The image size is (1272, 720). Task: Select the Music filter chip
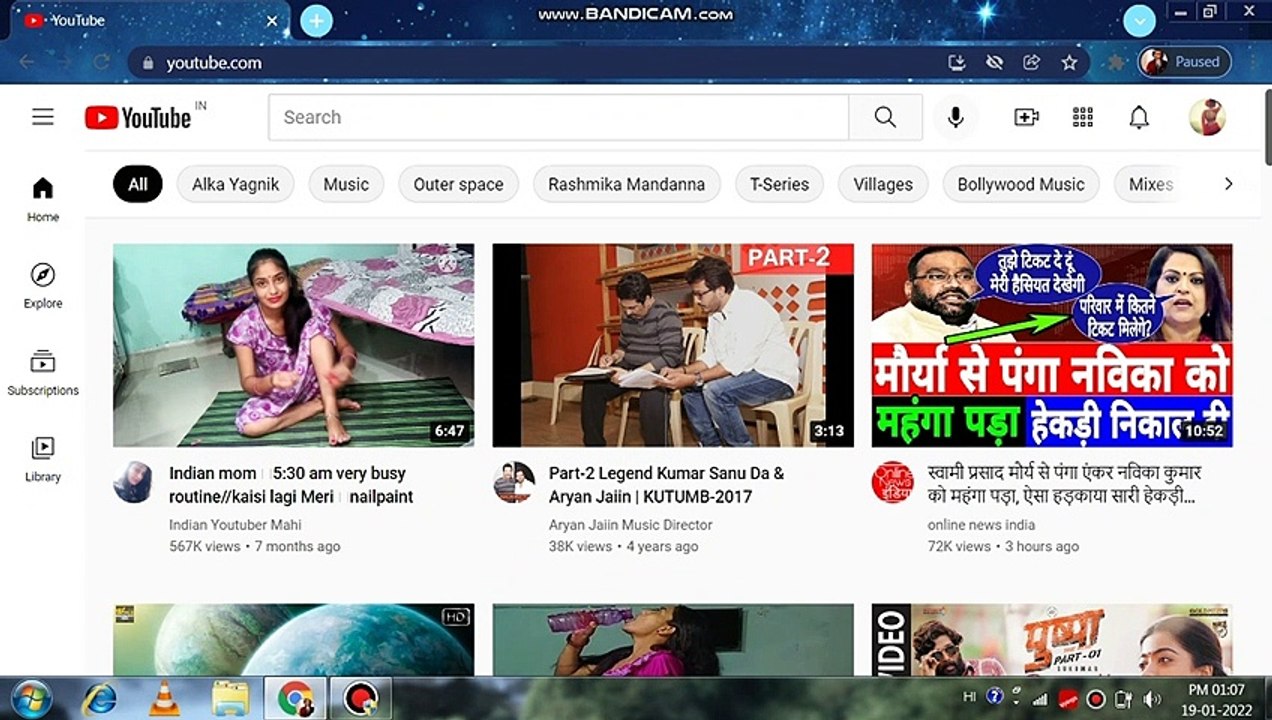pyautogui.click(x=346, y=184)
